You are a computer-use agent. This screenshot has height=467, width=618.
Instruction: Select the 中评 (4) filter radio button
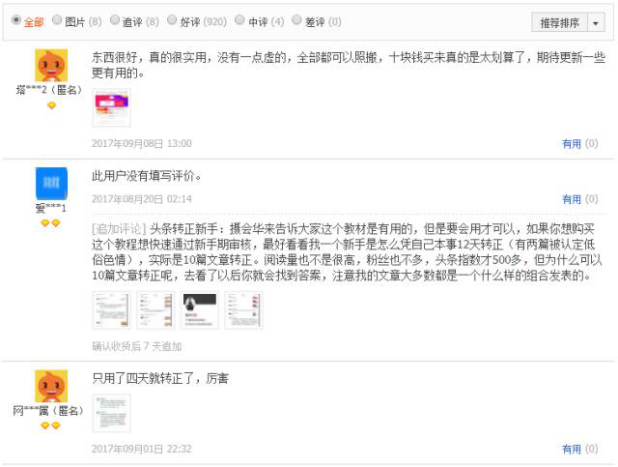240,20
